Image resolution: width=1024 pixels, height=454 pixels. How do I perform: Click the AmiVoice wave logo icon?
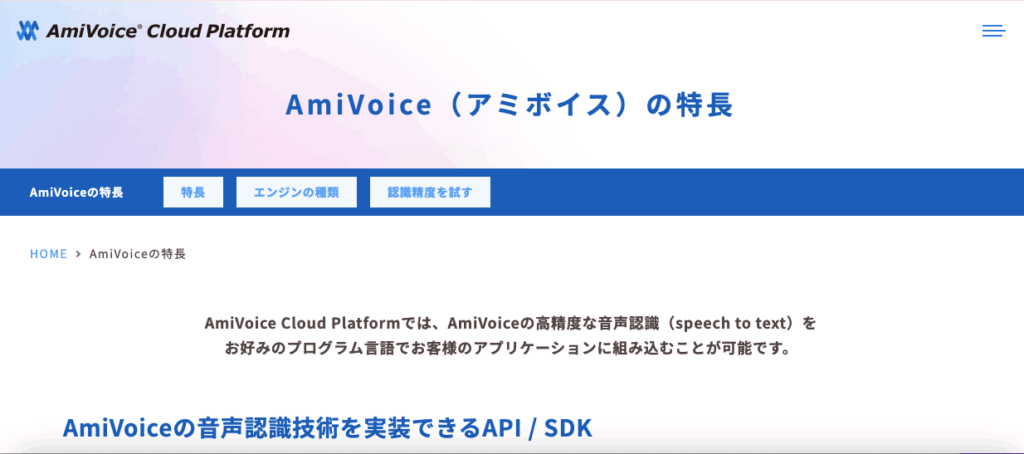click(28, 31)
